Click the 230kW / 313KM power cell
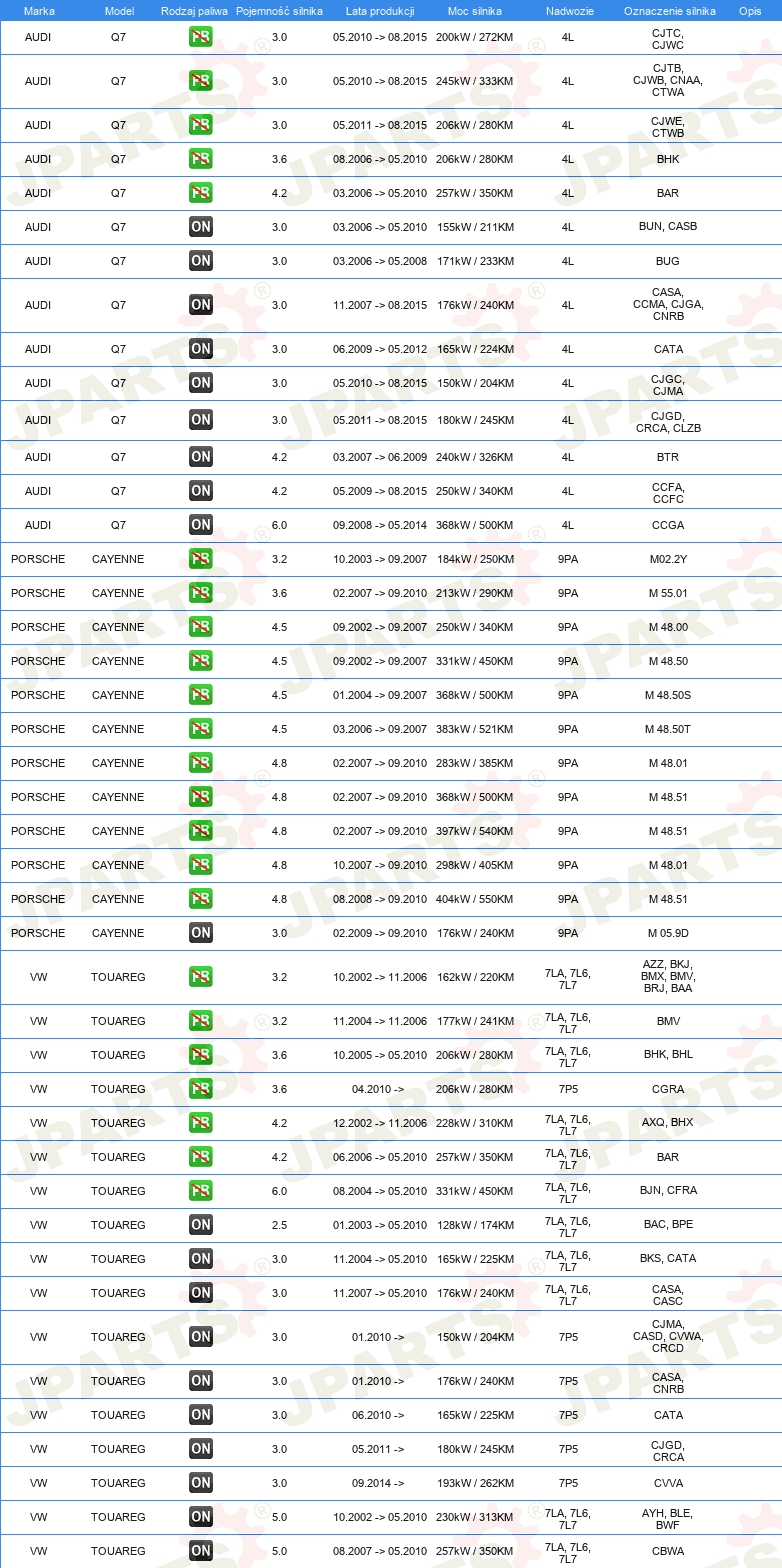782x1568 pixels. pos(475,1517)
